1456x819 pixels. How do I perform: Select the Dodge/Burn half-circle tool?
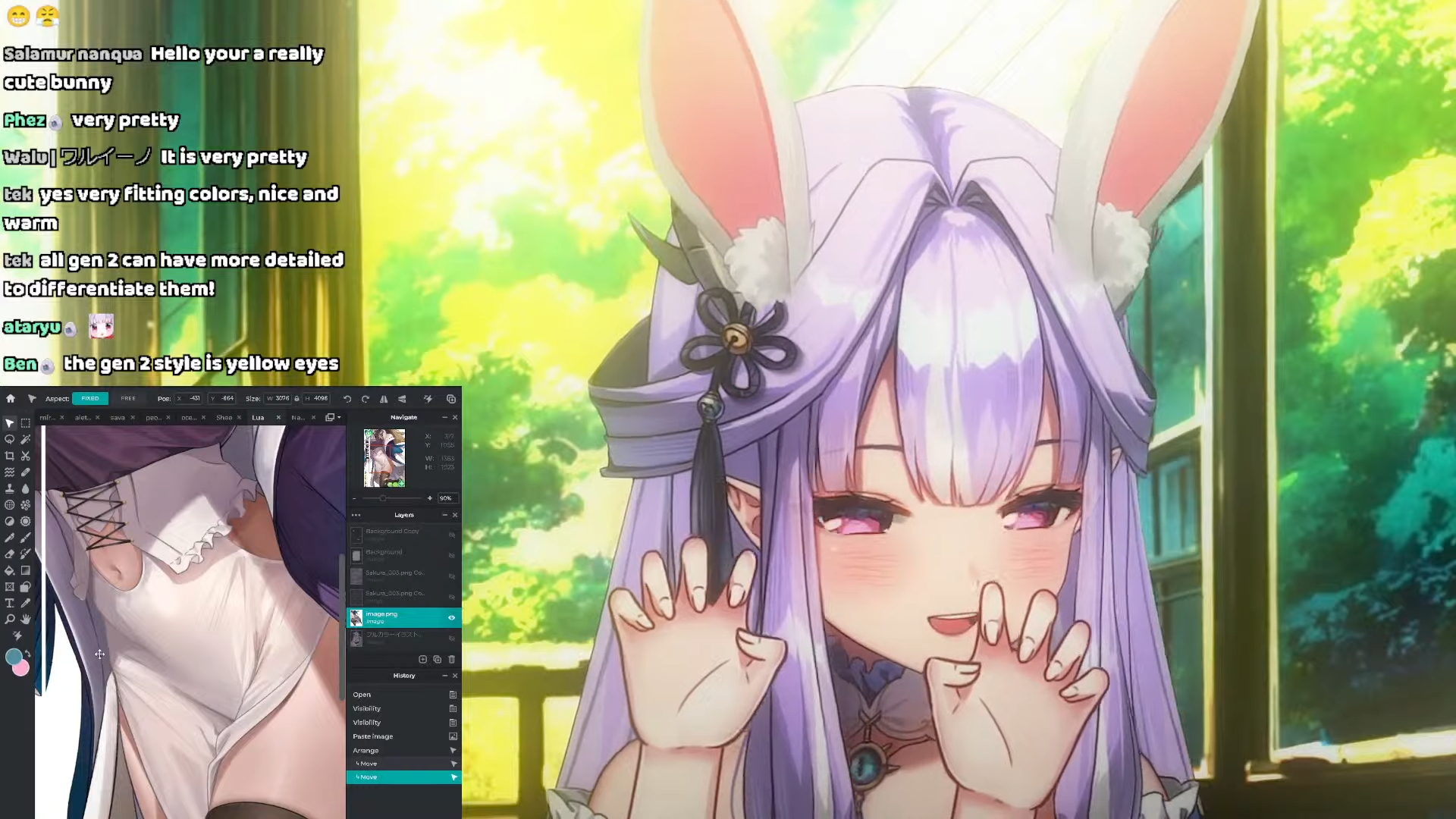(9, 521)
